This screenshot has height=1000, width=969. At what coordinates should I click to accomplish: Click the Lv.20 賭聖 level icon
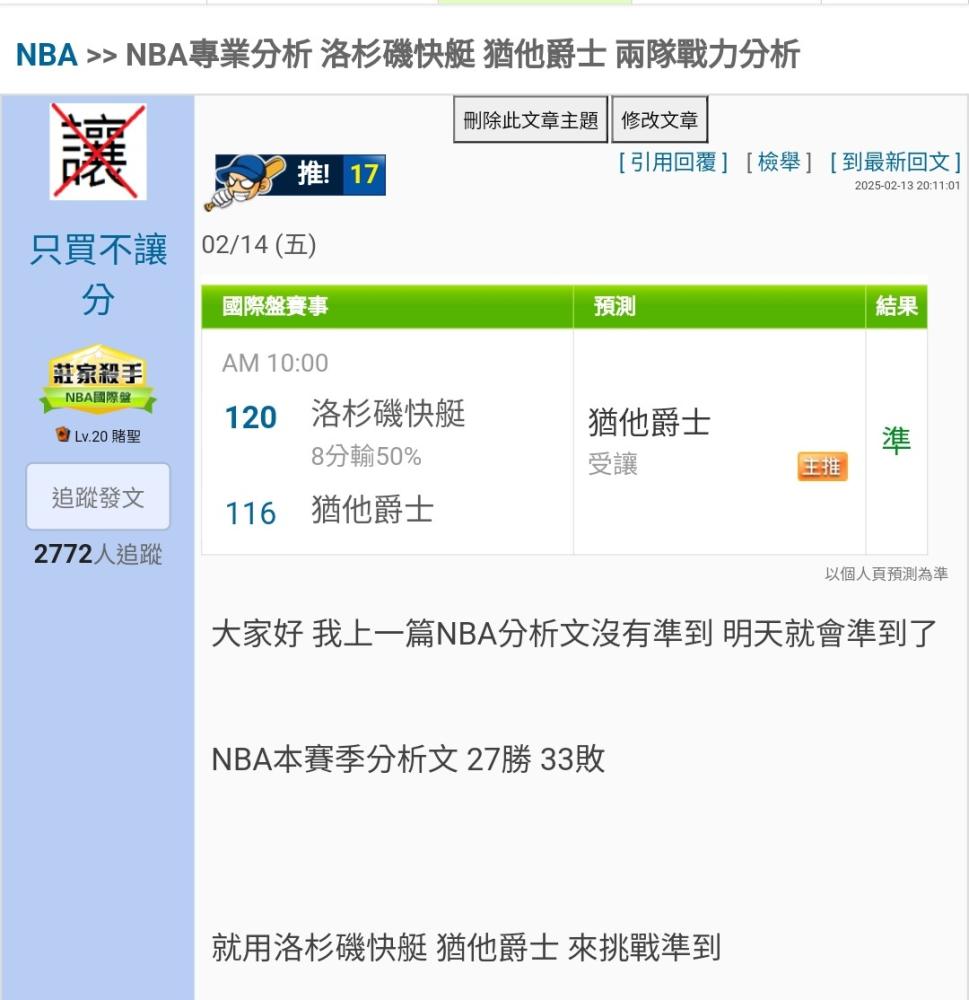click(x=63, y=435)
